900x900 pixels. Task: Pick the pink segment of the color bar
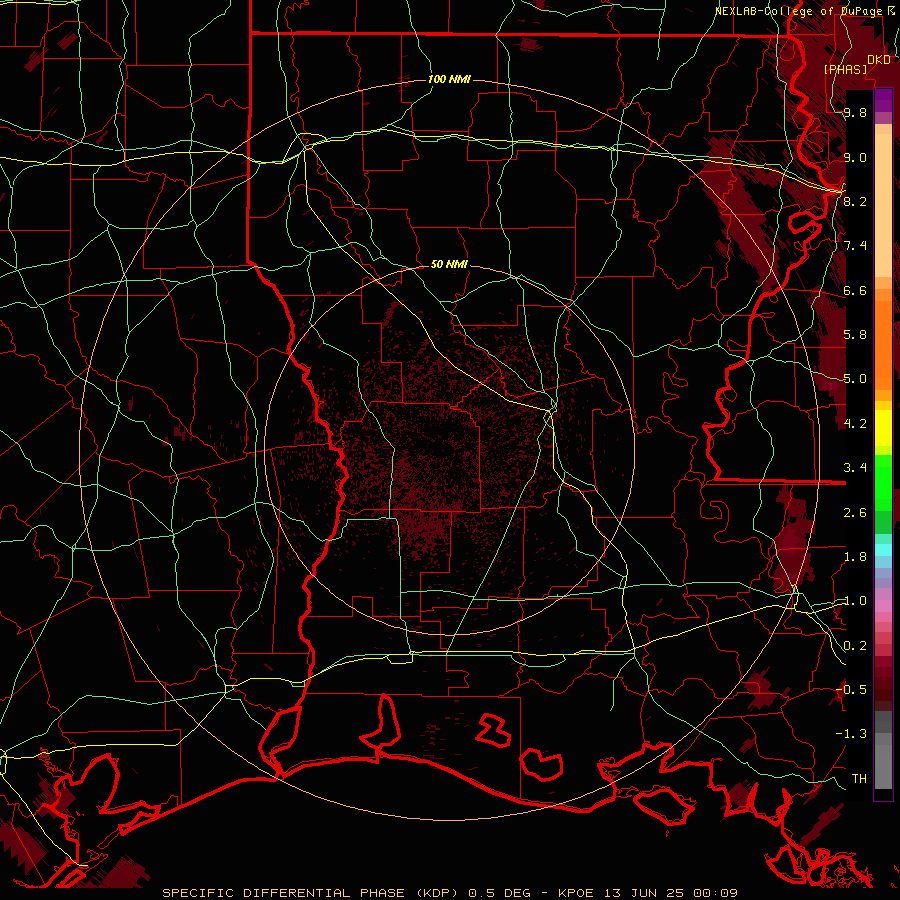(x=883, y=606)
